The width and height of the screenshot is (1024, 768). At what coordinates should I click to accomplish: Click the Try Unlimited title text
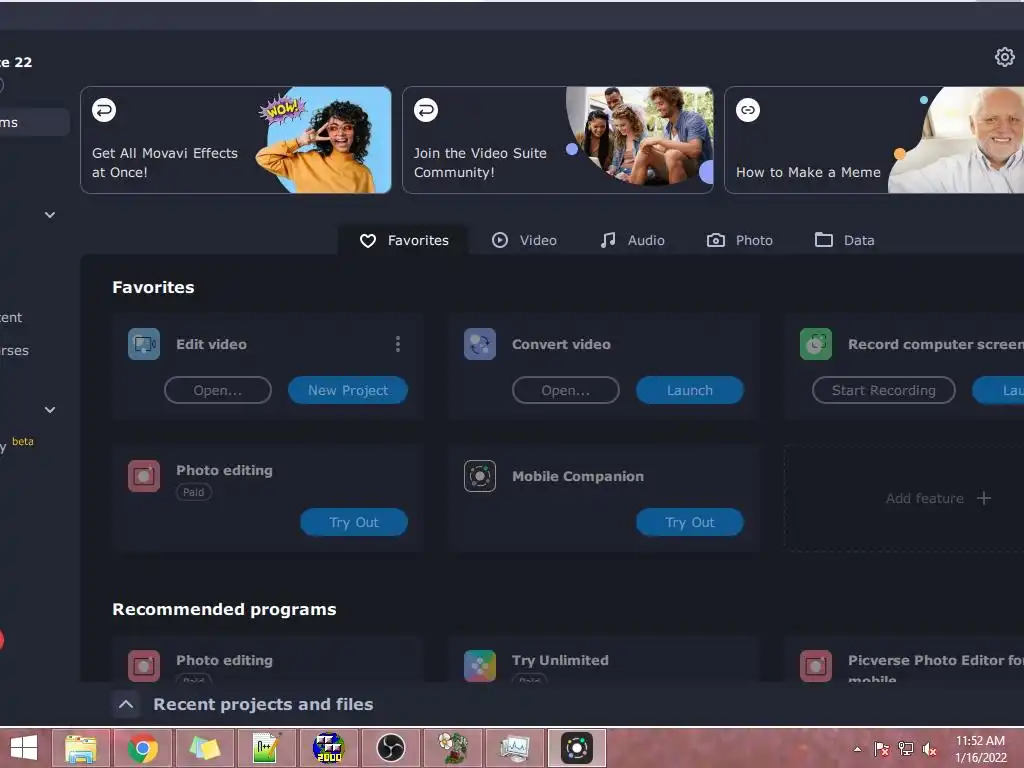(560, 660)
